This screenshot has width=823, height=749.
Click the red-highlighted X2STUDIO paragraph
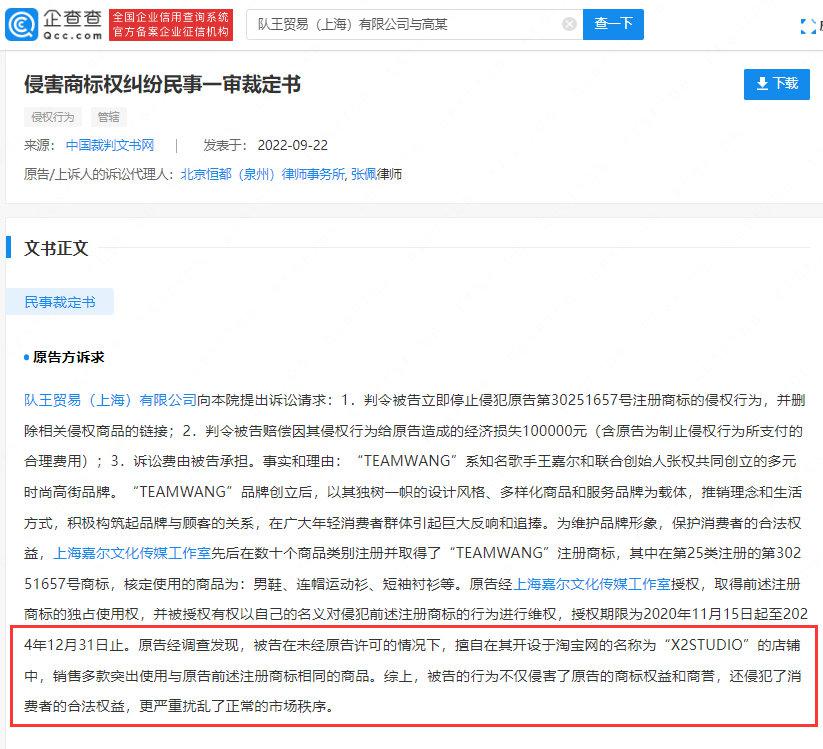pyautogui.click(x=414, y=678)
